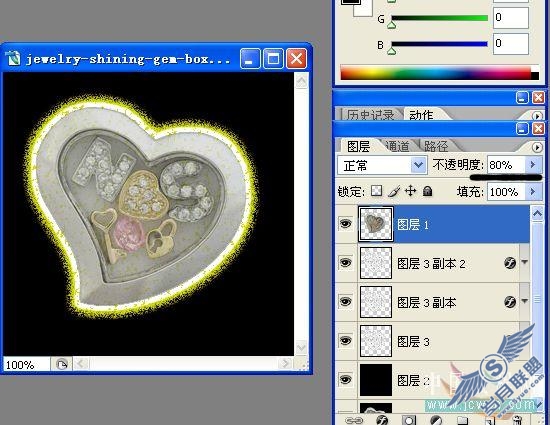Image resolution: width=550 pixels, height=425 pixels.
Task: Select 图层 3 layer thumbnail
Action: point(376,340)
